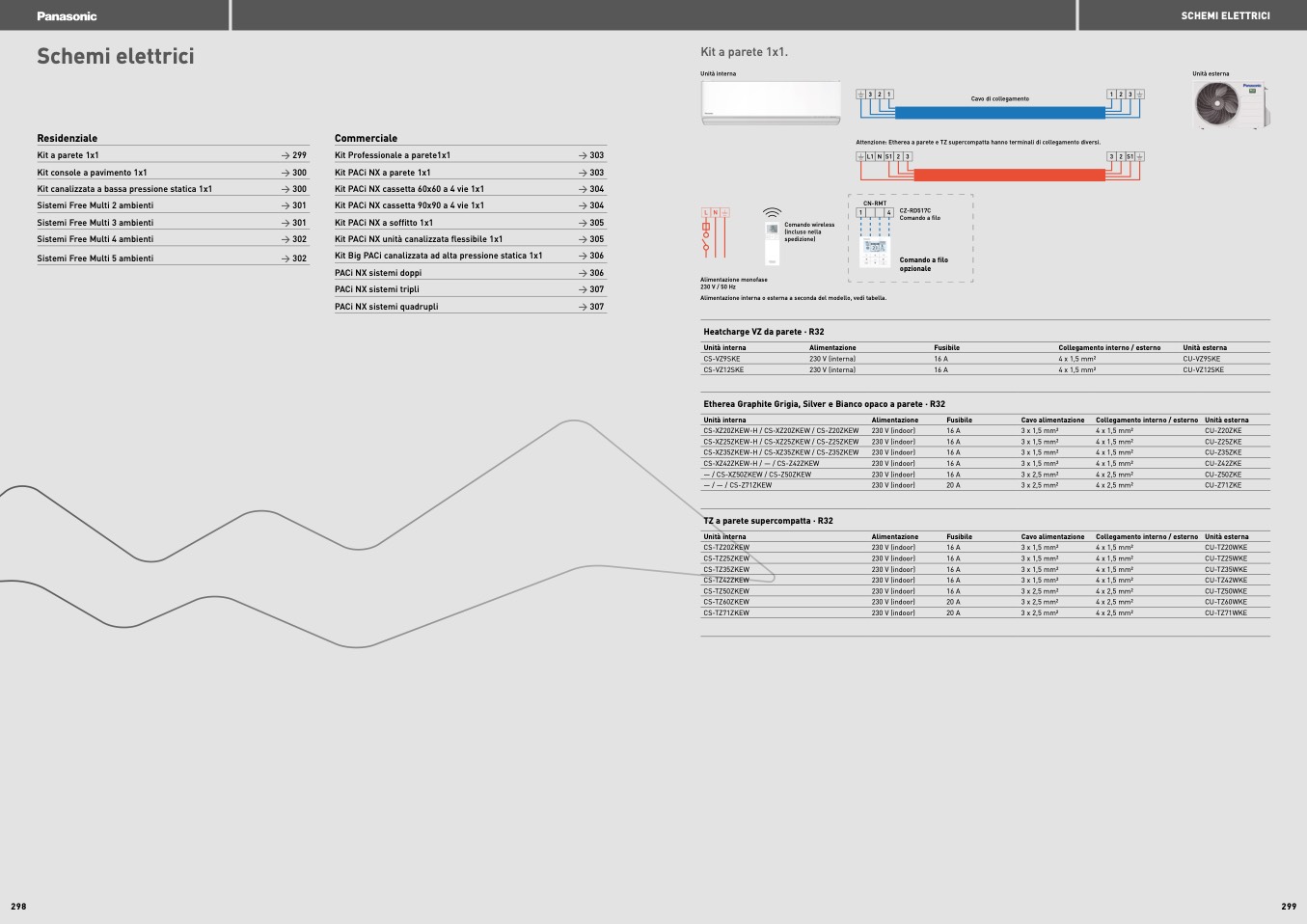Click the arrow beside Kit a parete 1x1

tap(286, 155)
